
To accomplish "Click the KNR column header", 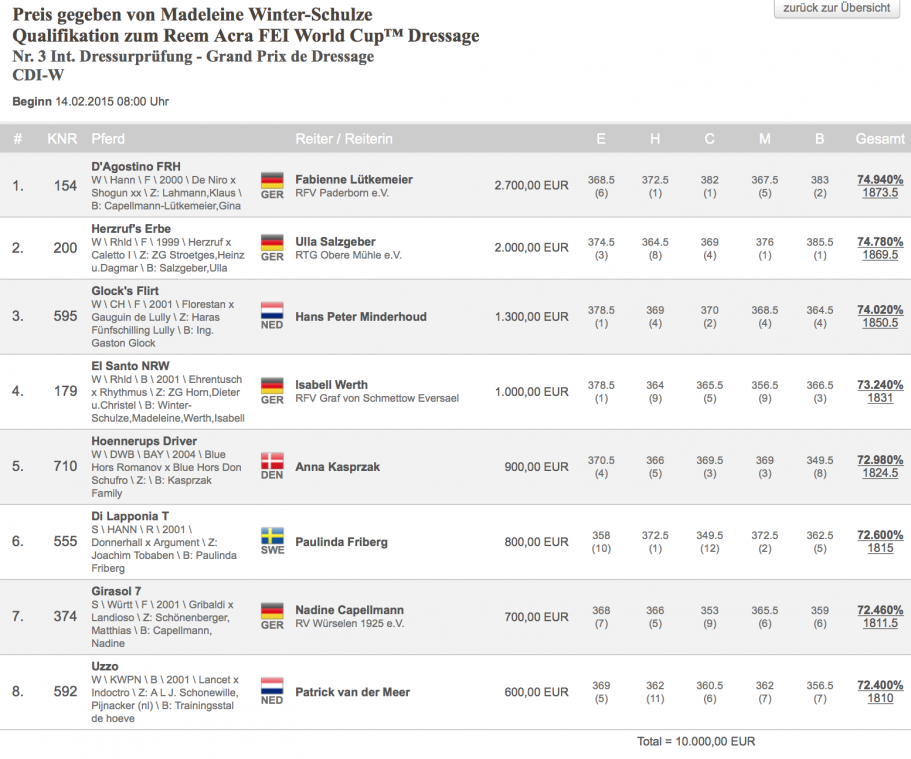I will point(62,139).
